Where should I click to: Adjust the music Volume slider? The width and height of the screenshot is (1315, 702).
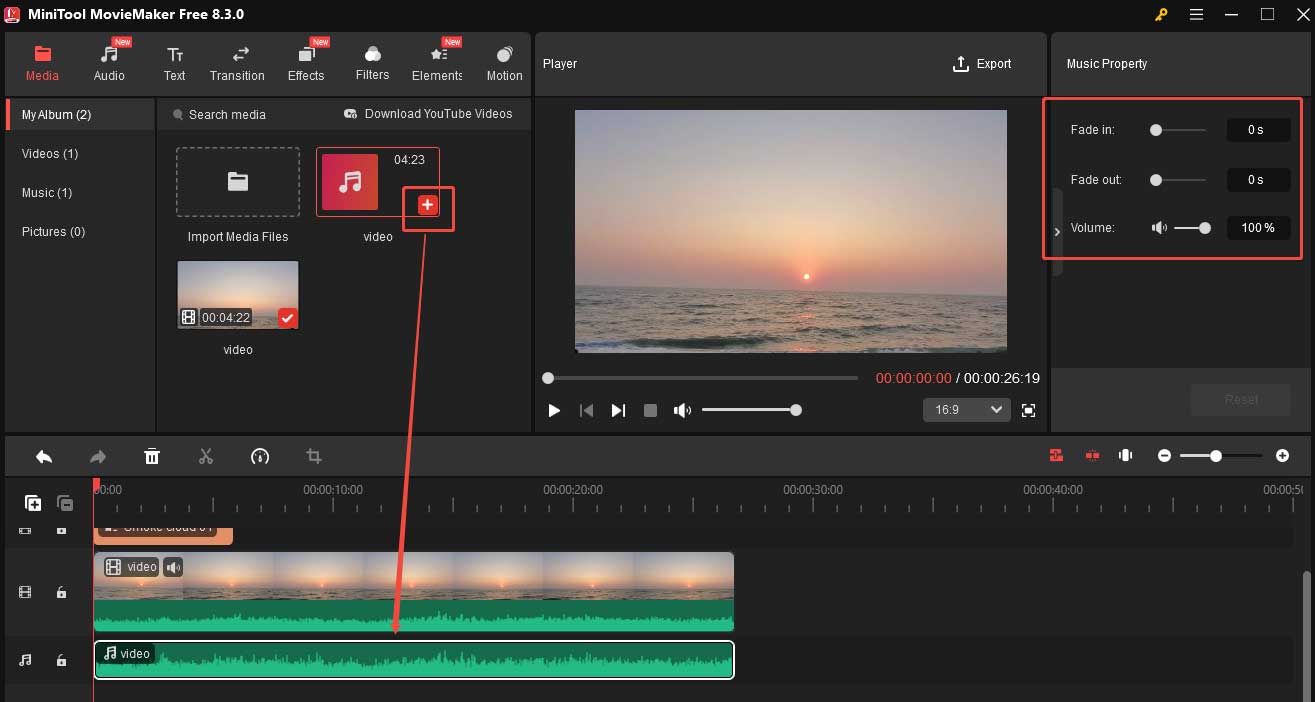point(1192,228)
